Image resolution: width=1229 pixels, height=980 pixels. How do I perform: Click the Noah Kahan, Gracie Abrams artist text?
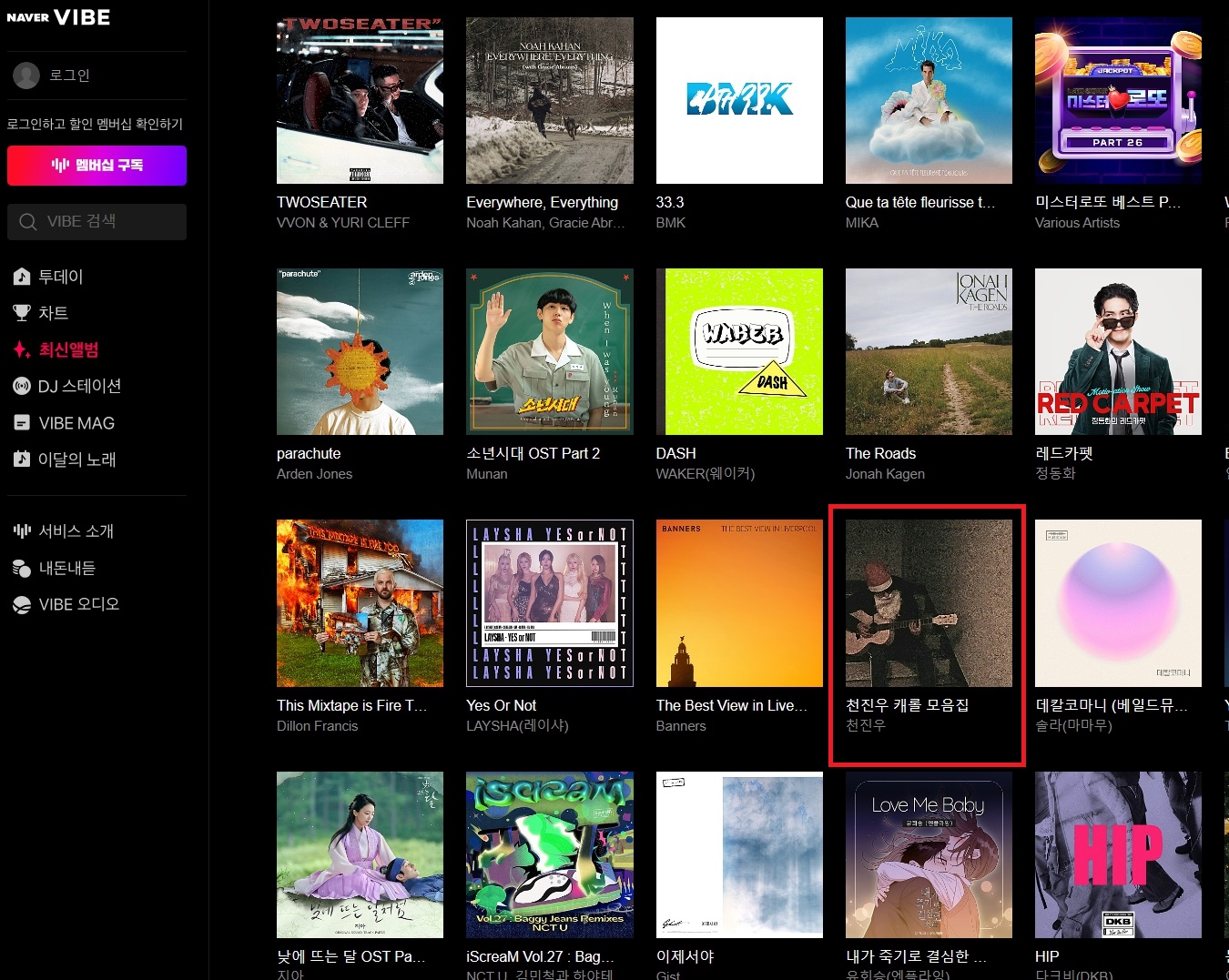click(x=545, y=223)
